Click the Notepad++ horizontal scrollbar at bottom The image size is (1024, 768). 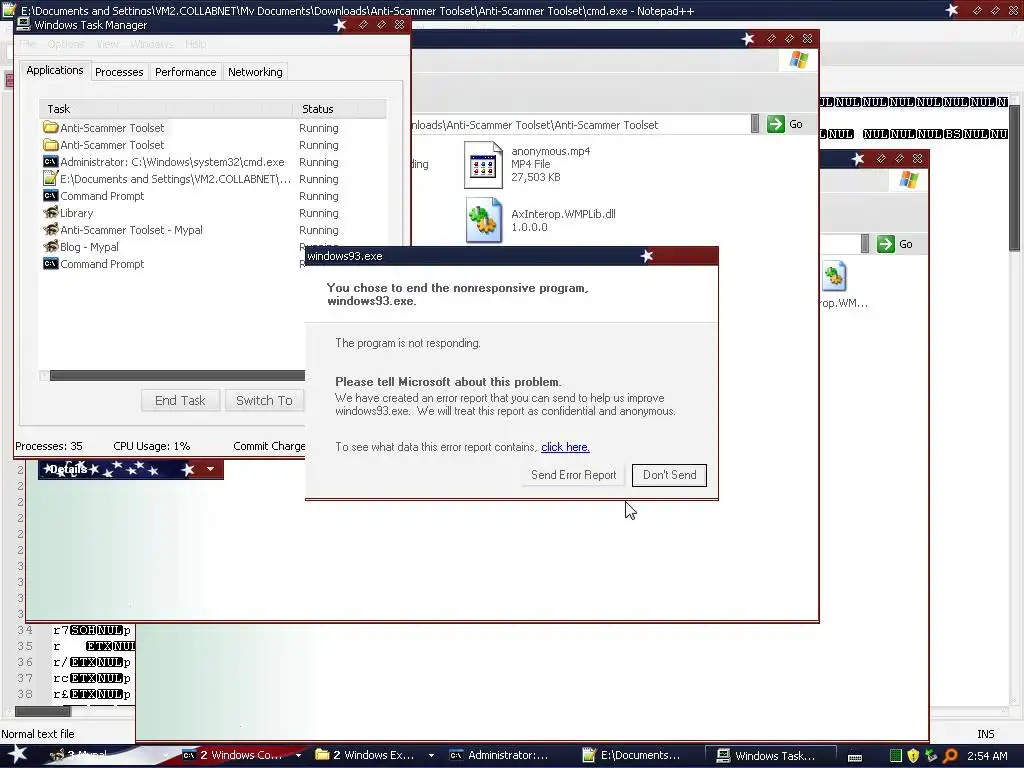[43, 711]
